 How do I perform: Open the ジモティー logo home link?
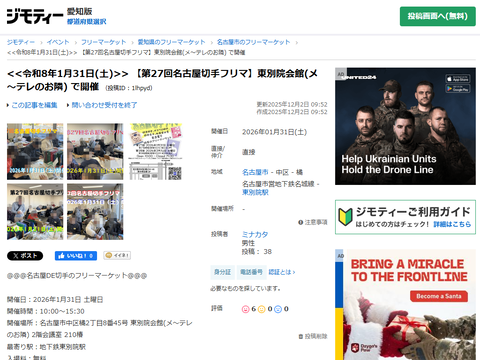(x=35, y=16)
